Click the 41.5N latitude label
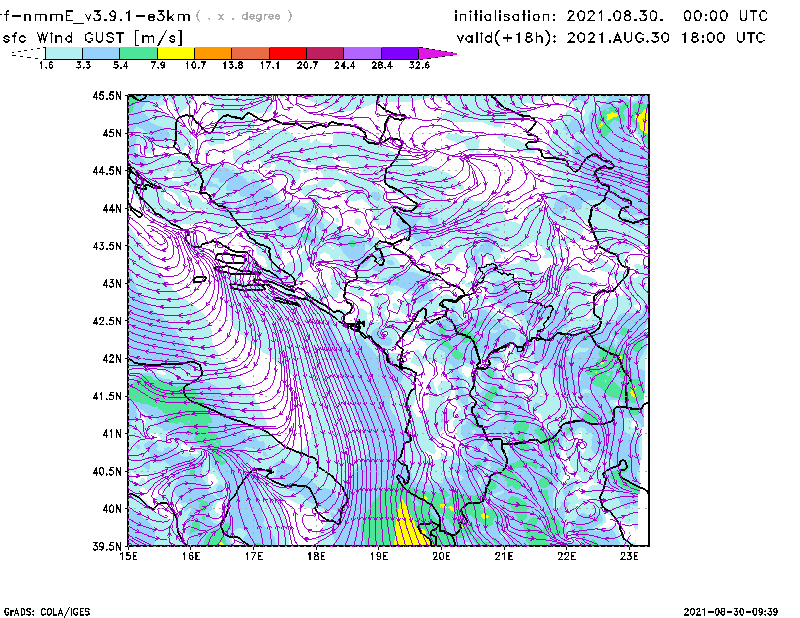Image resolution: width=800 pixels, height=618 pixels. tap(107, 396)
